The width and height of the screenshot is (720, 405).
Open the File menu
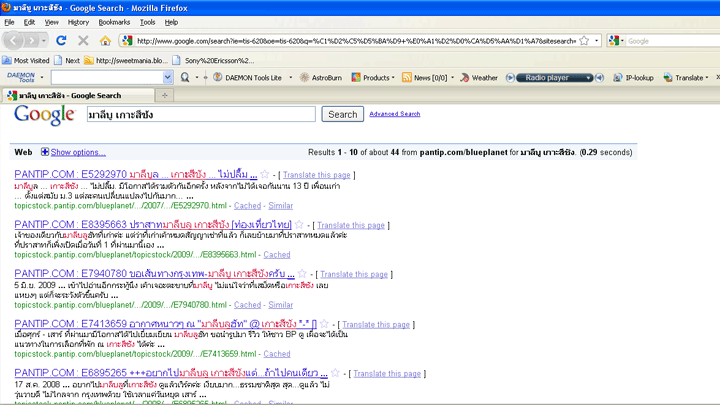[x=9, y=22]
